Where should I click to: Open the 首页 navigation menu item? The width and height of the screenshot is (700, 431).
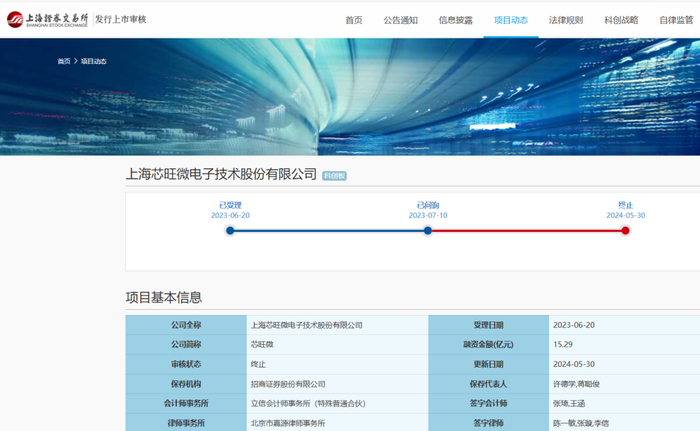coord(354,20)
